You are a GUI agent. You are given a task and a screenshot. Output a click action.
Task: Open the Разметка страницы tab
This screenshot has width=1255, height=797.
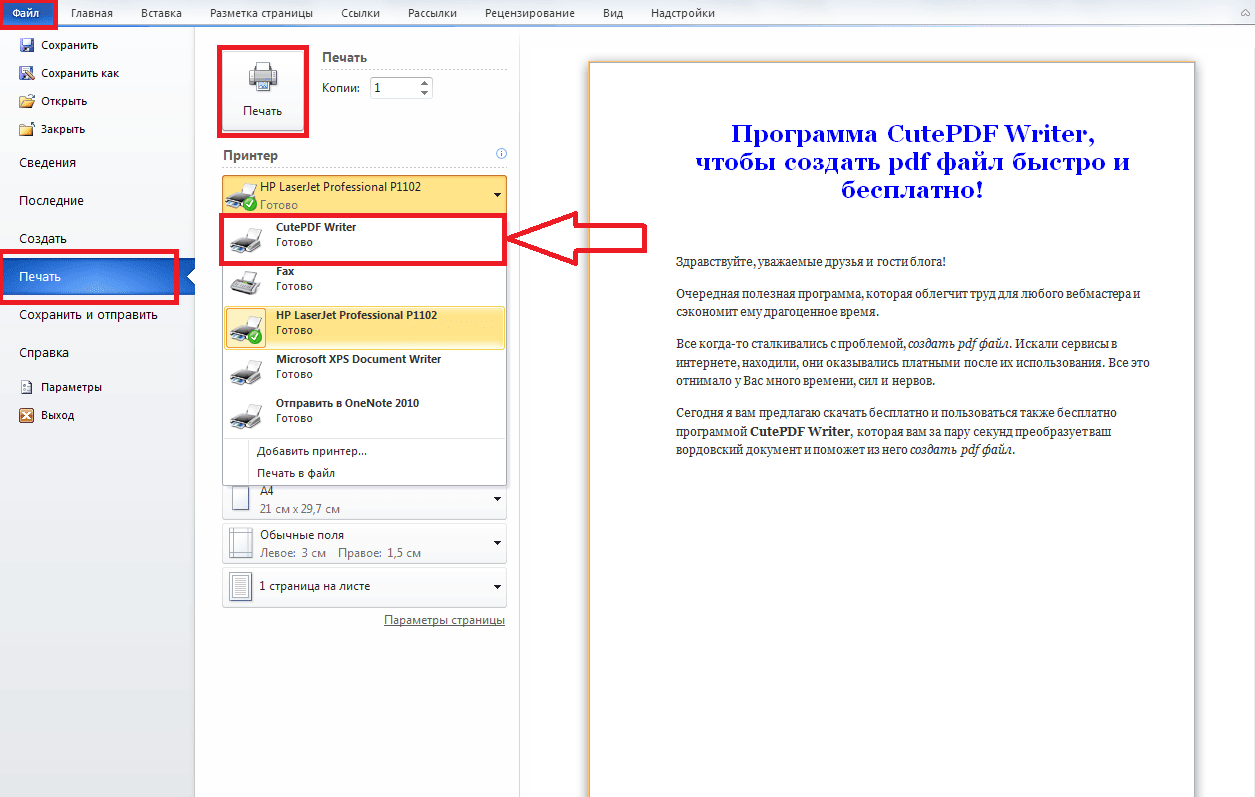click(x=261, y=13)
